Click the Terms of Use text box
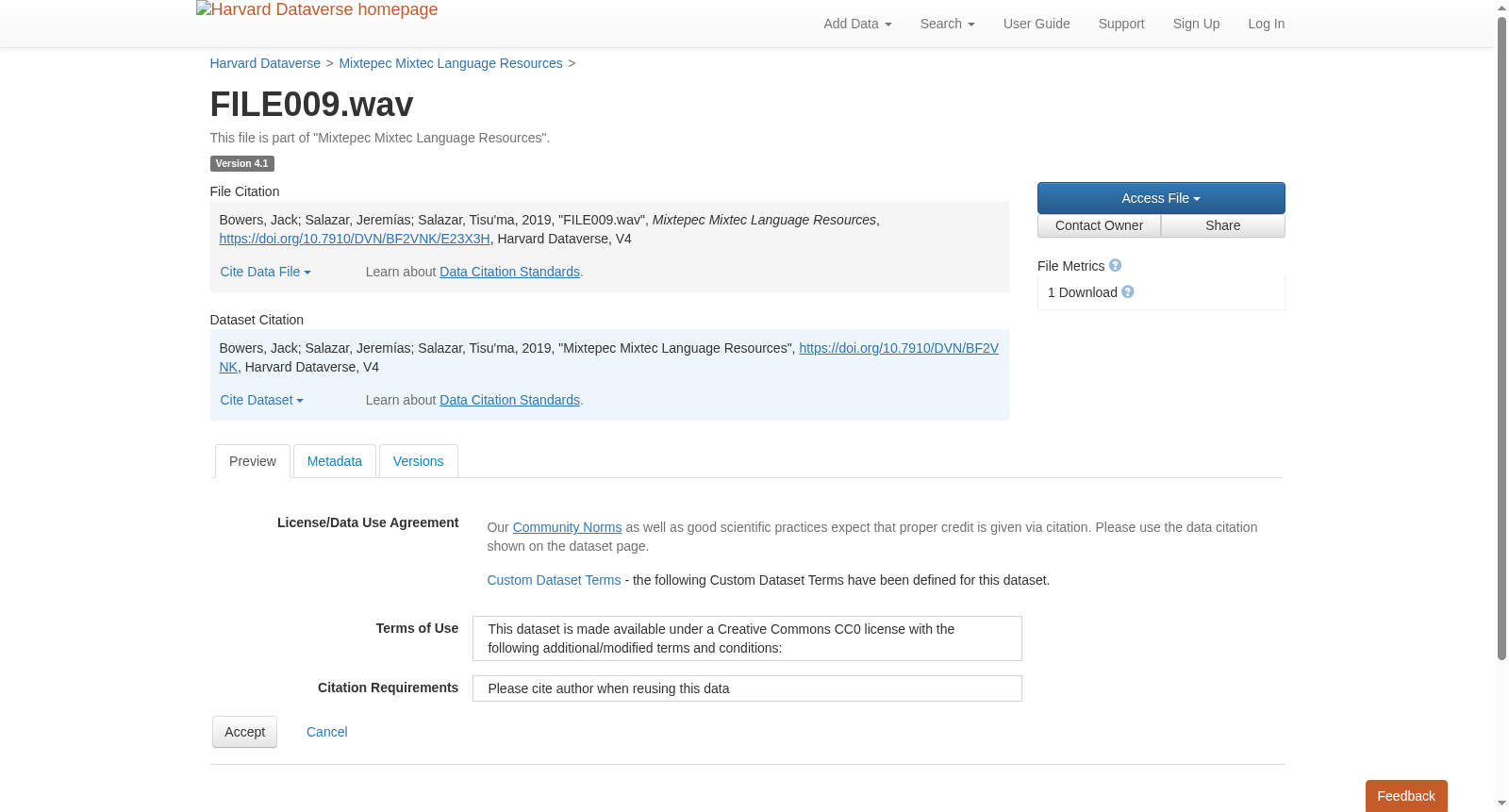The height and width of the screenshot is (812, 1509). (747, 638)
